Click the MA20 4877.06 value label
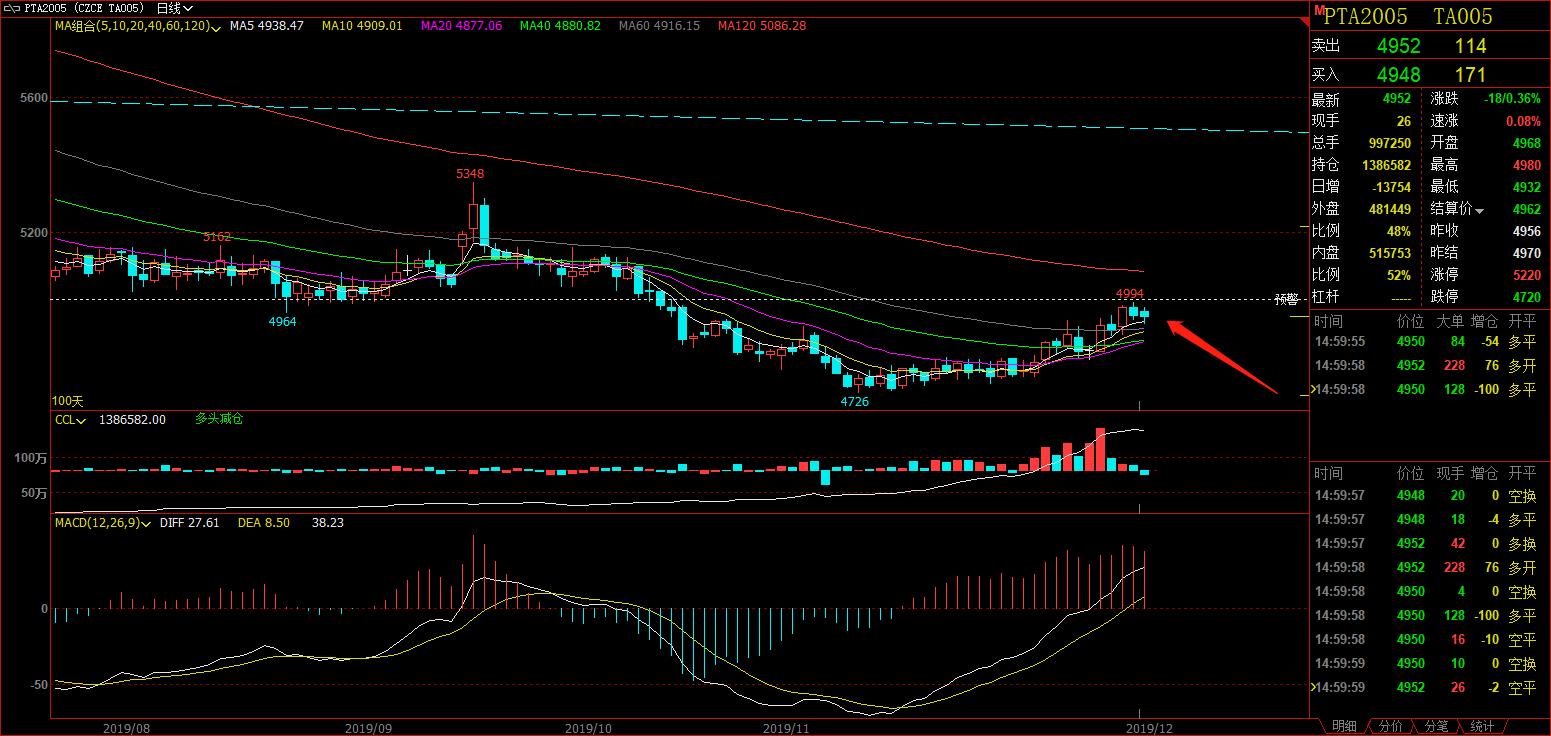Viewport: 1551px width, 736px height. [x=461, y=26]
